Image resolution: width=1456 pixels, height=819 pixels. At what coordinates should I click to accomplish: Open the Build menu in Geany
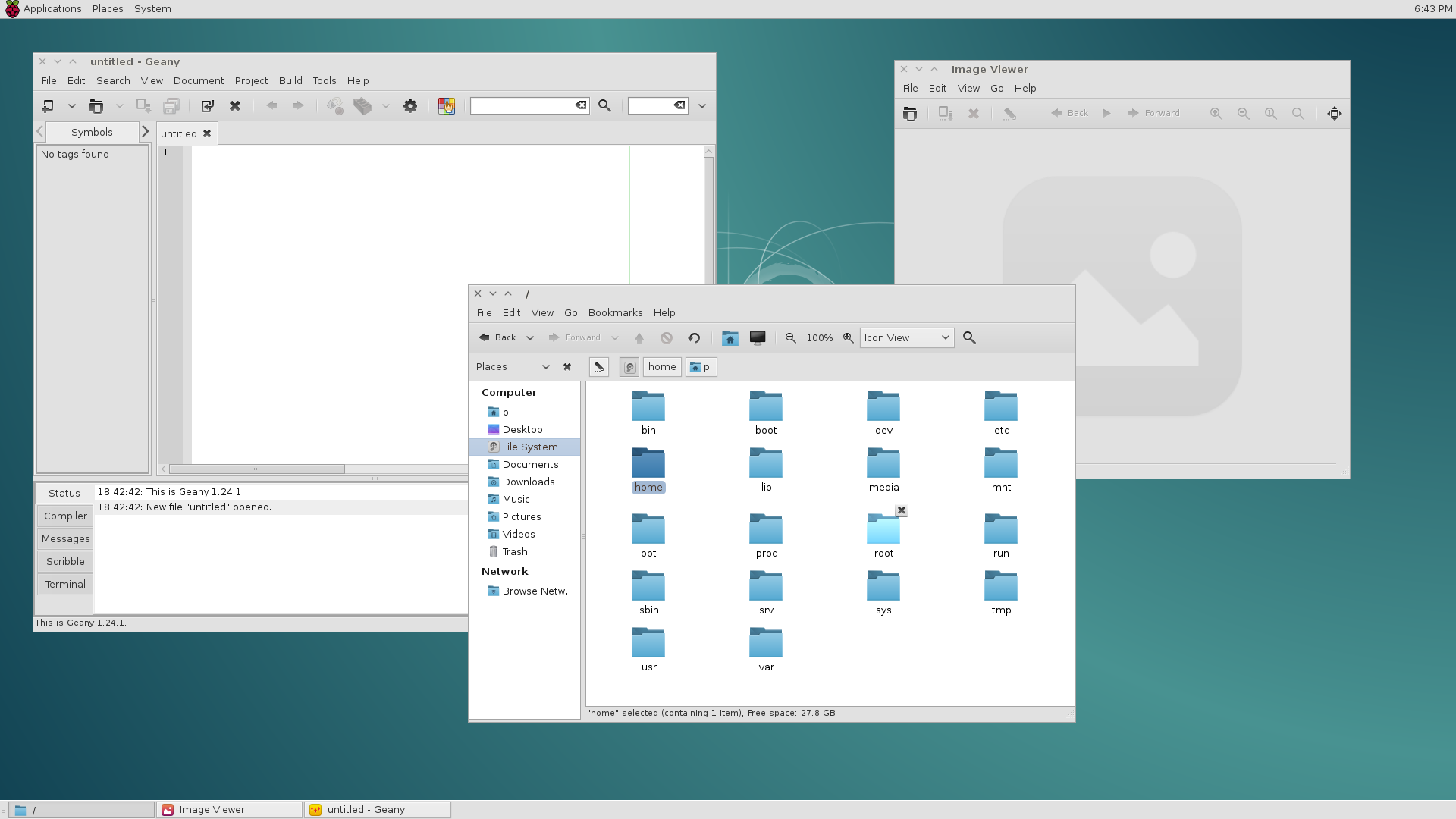pyautogui.click(x=290, y=81)
